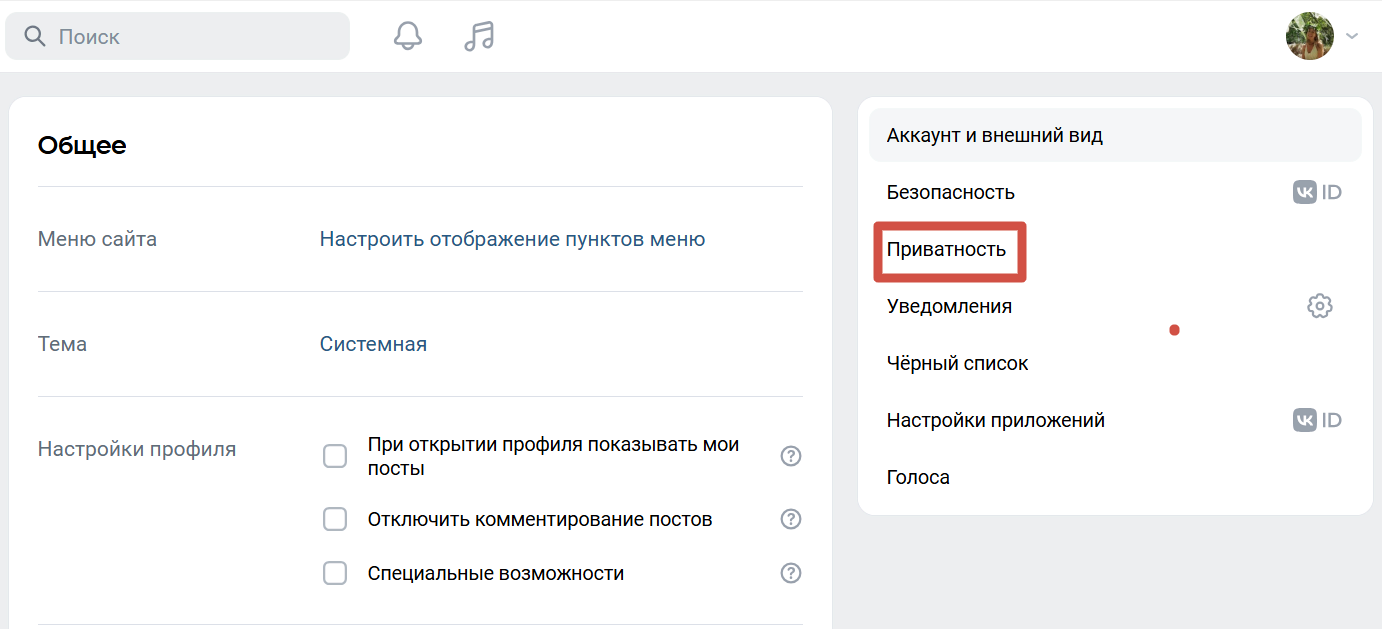Viewport: 1382px width, 629px height.
Task: Check Отключить комментирование постов
Action: (x=335, y=519)
